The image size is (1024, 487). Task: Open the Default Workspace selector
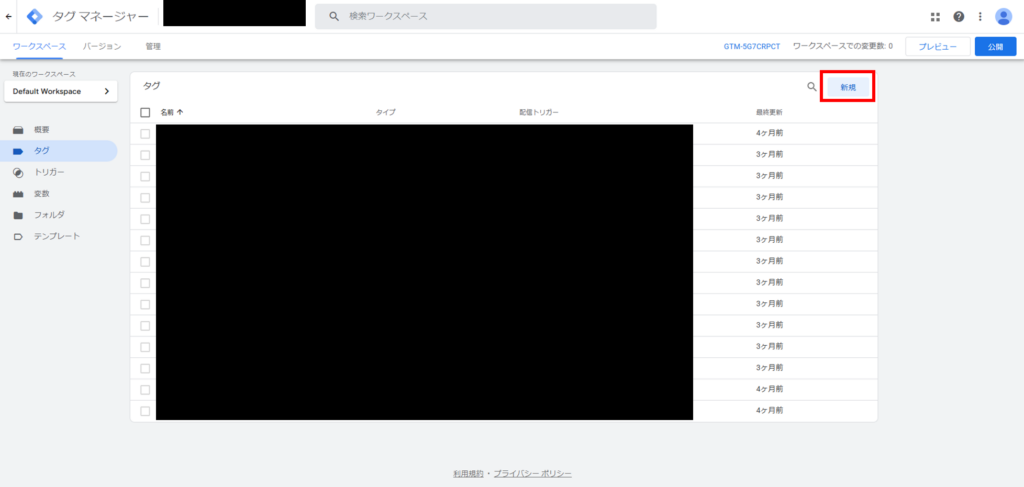click(x=61, y=91)
